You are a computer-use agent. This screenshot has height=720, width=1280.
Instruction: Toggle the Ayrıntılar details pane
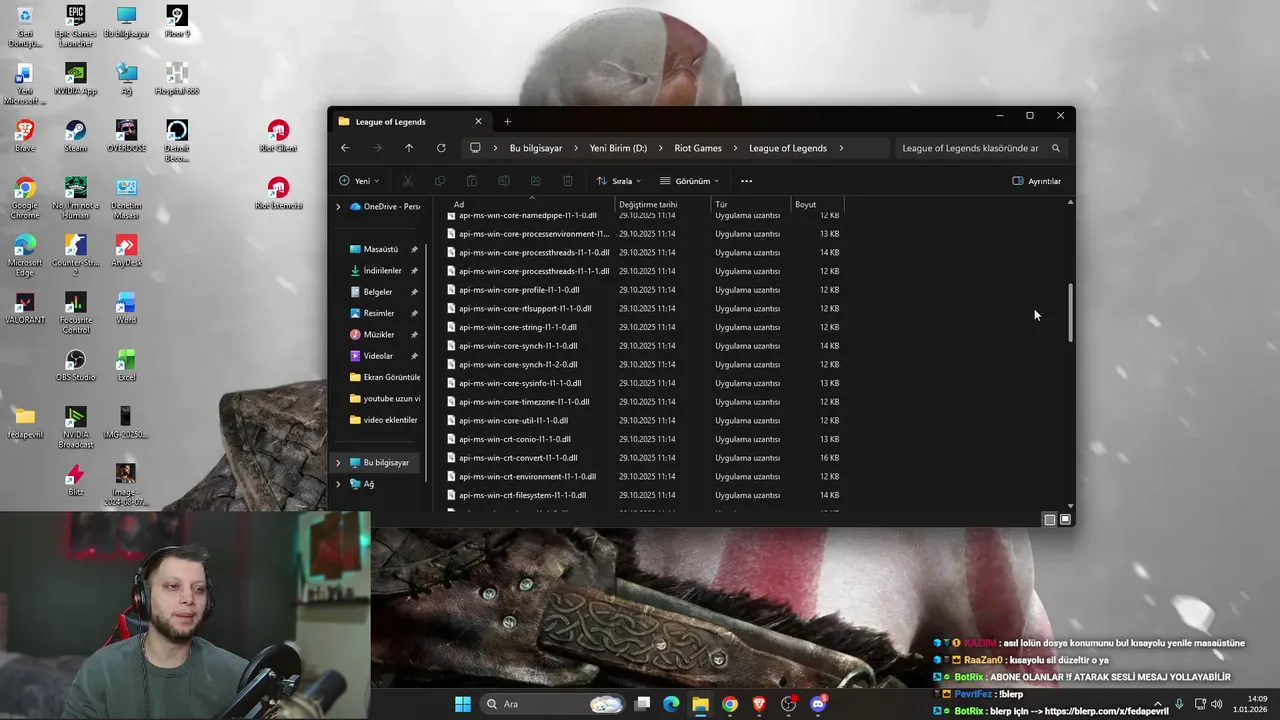tap(1037, 181)
